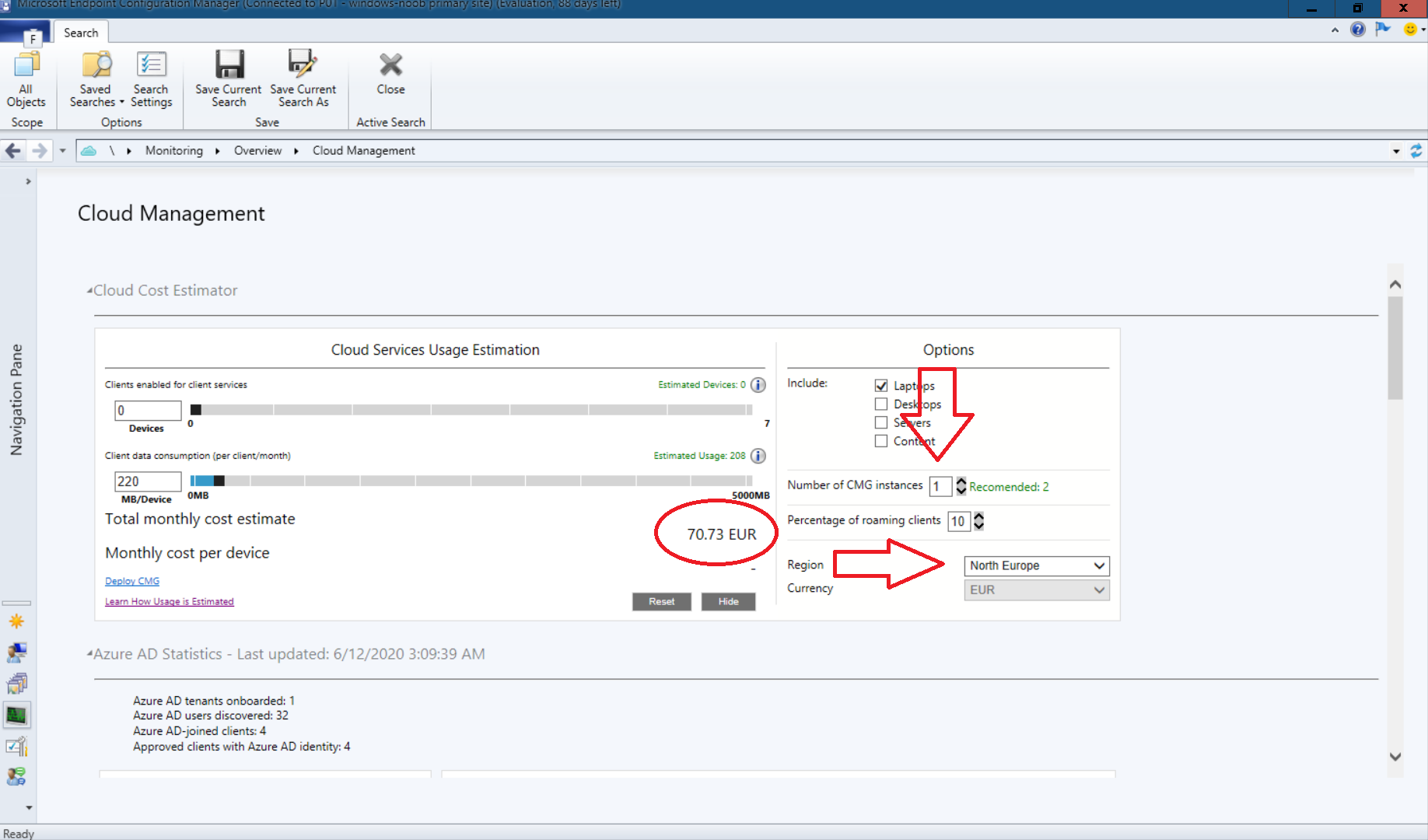The image size is (1428, 840).
Task: Click Save Current Search As
Action: point(303,79)
